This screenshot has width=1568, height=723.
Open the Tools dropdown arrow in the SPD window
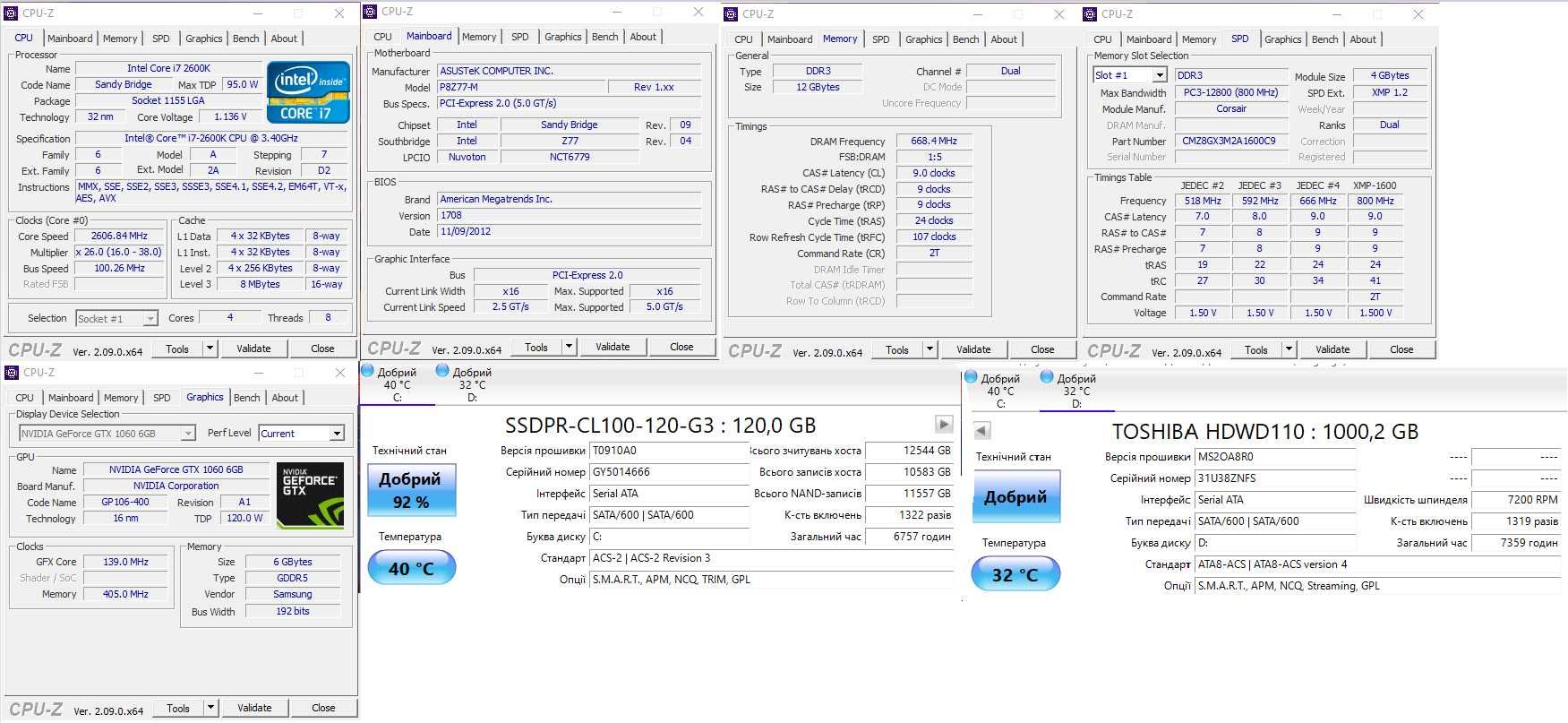[1289, 349]
